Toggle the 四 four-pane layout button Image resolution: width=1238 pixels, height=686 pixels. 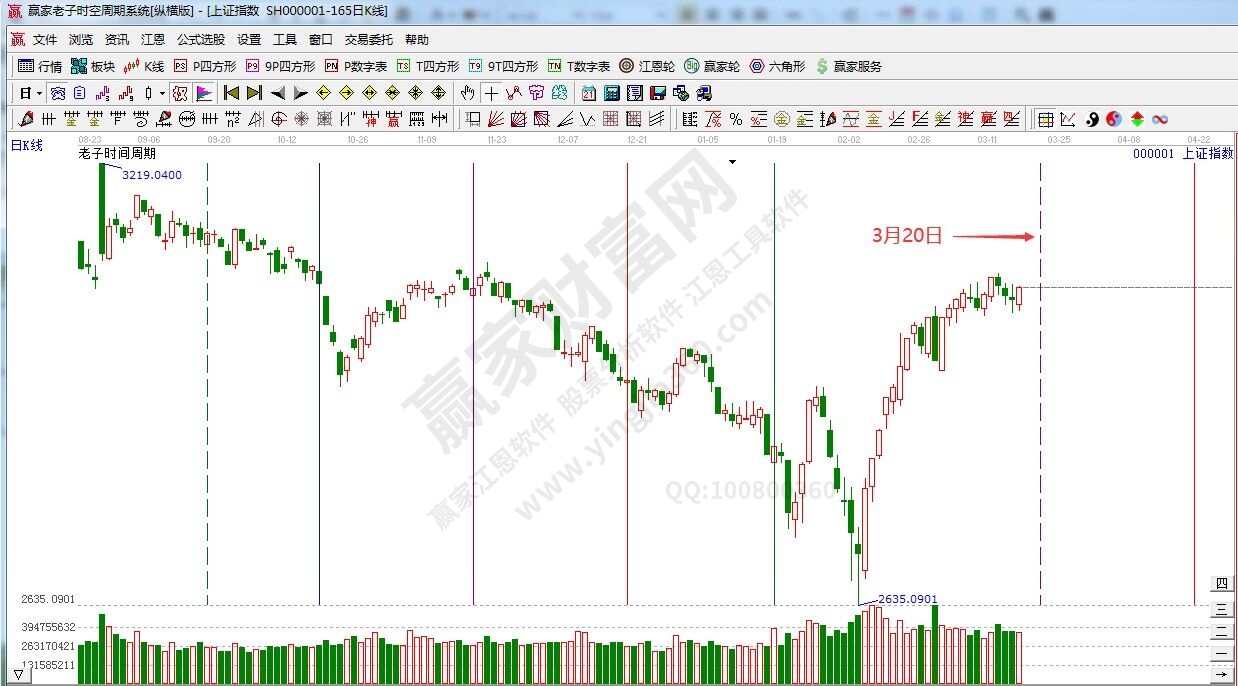click(x=1221, y=584)
